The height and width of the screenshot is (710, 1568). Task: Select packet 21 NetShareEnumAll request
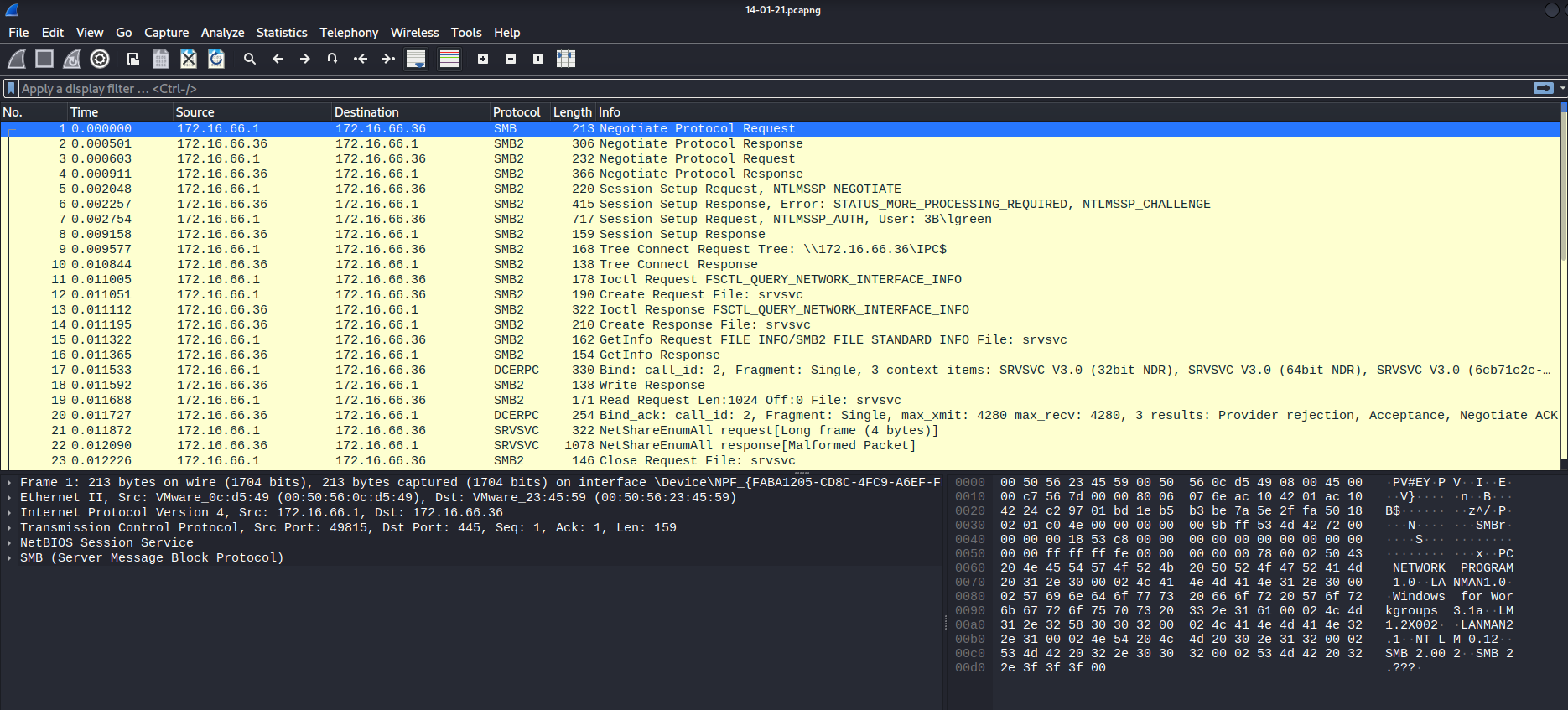tap(780, 431)
